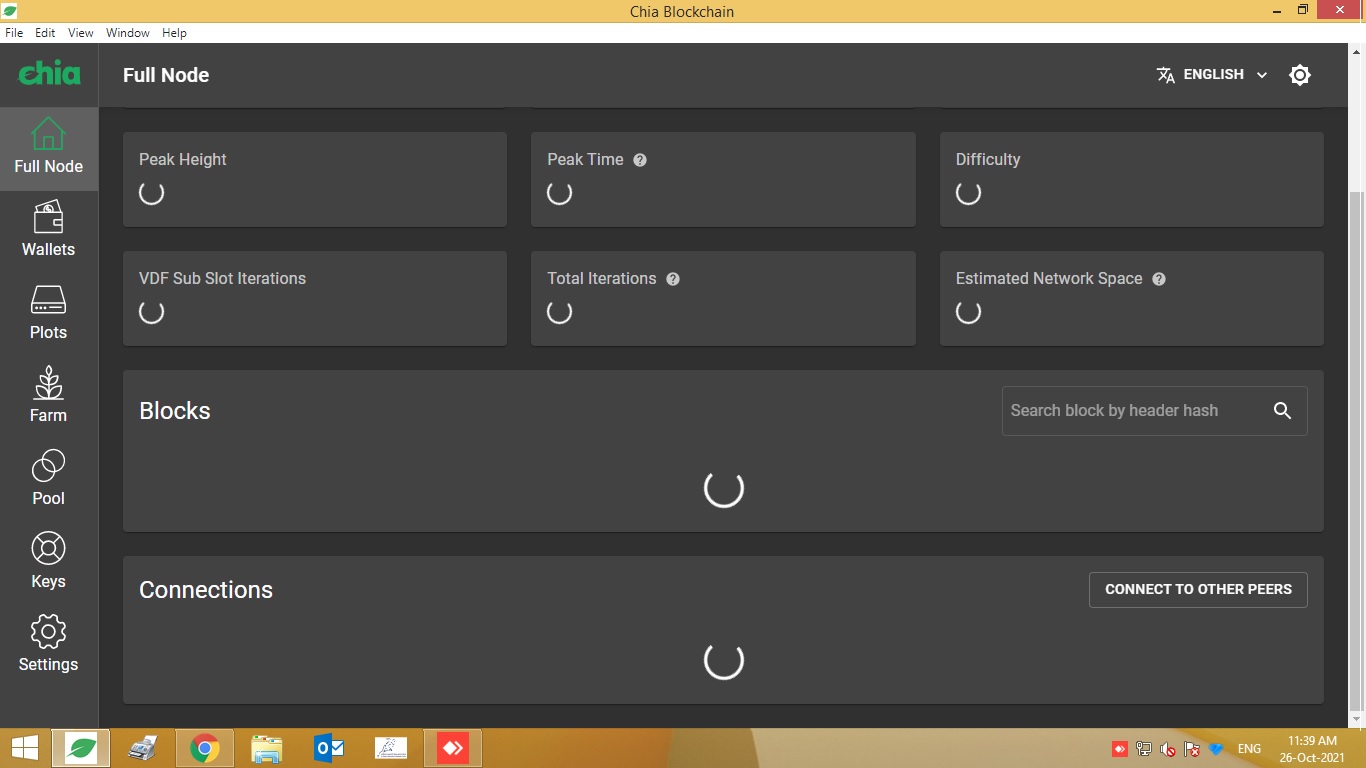Click the Peak Height label
Image resolution: width=1366 pixels, height=768 pixels.
tap(183, 160)
